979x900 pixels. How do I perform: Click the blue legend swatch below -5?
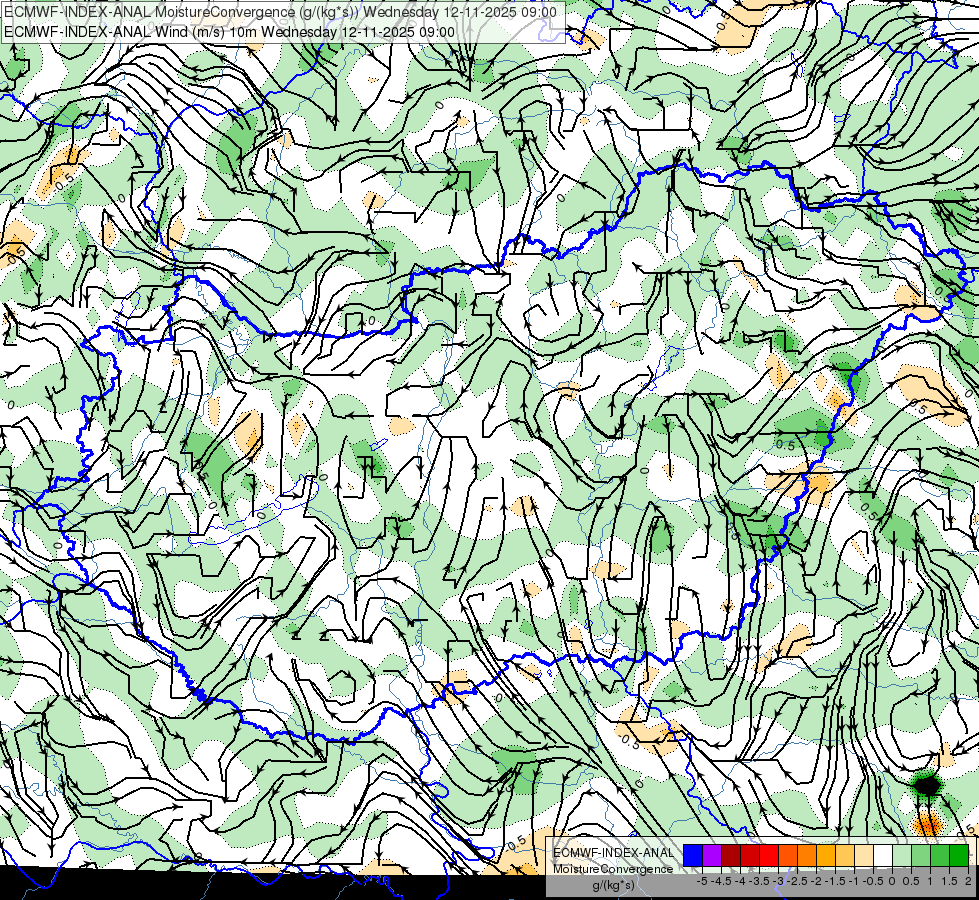pyautogui.click(x=693, y=855)
